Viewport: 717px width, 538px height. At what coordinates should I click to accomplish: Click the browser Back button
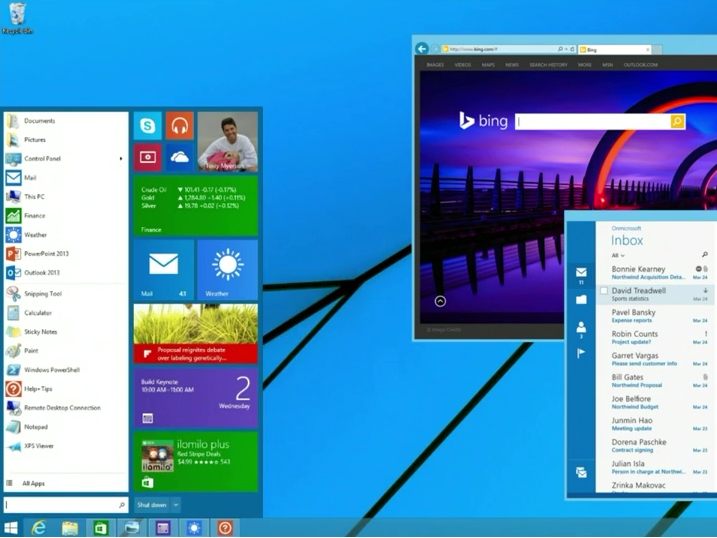tap(422, 48)
